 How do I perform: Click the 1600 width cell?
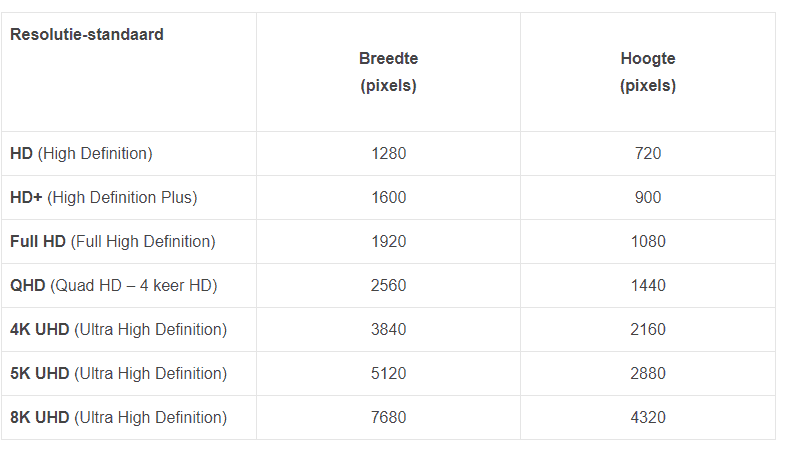(x=388, y=198)
